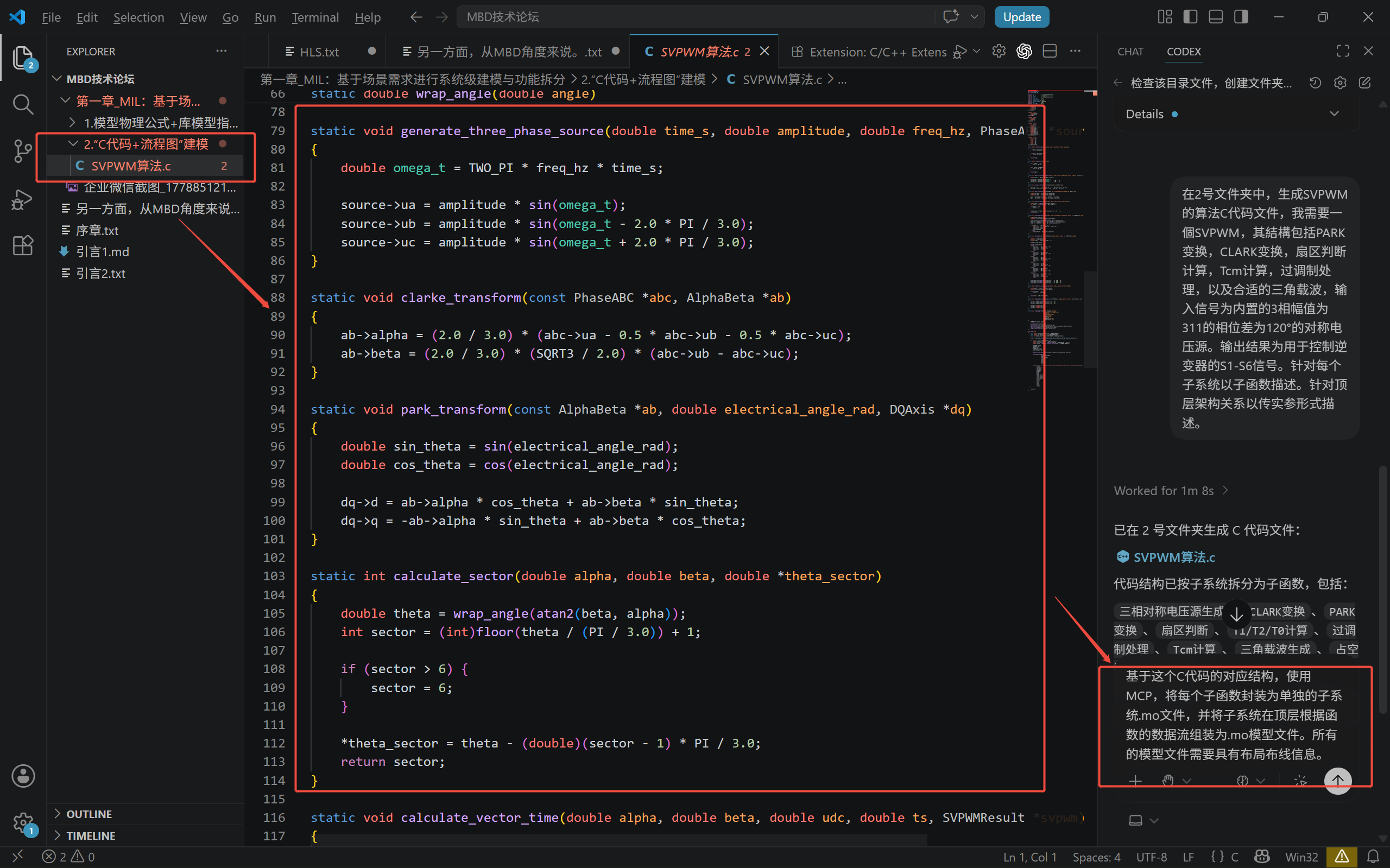The height and width of the screenshot is (868, 1390).
Task: Open the title bar chat dropdown arrow
Action: click(x=974, y=17)
